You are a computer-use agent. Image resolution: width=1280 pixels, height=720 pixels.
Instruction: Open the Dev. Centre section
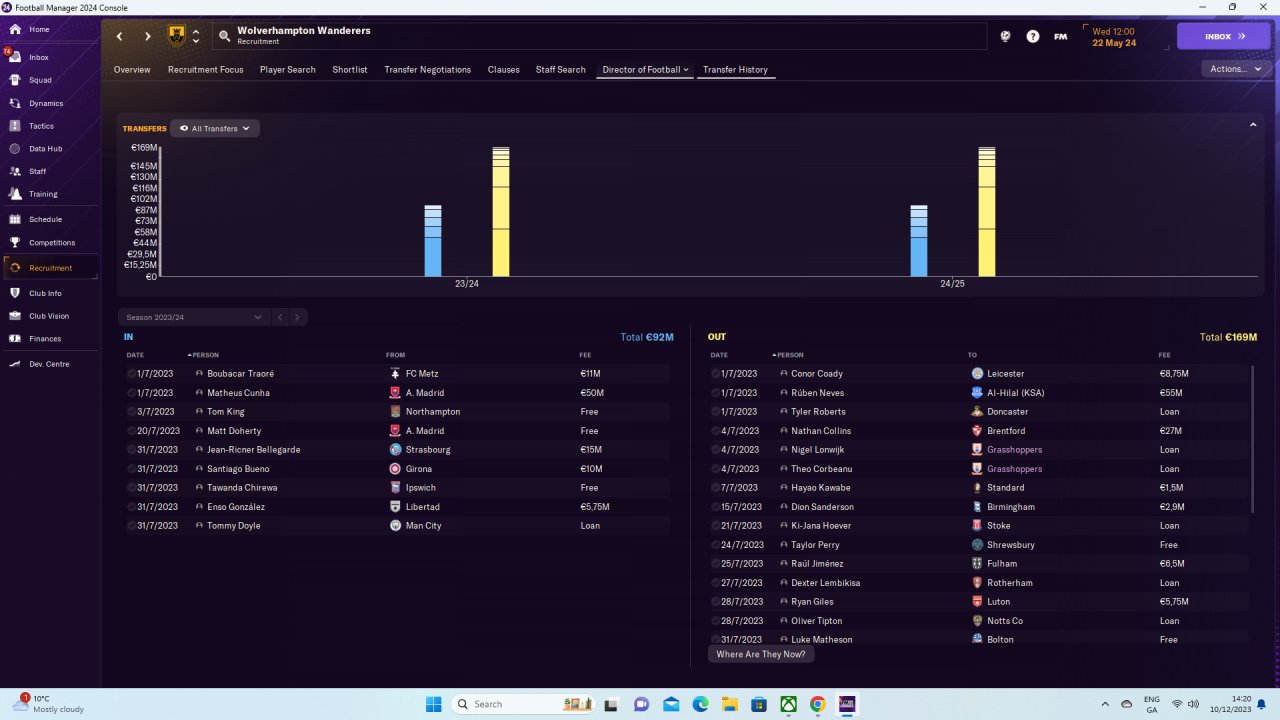50,364
